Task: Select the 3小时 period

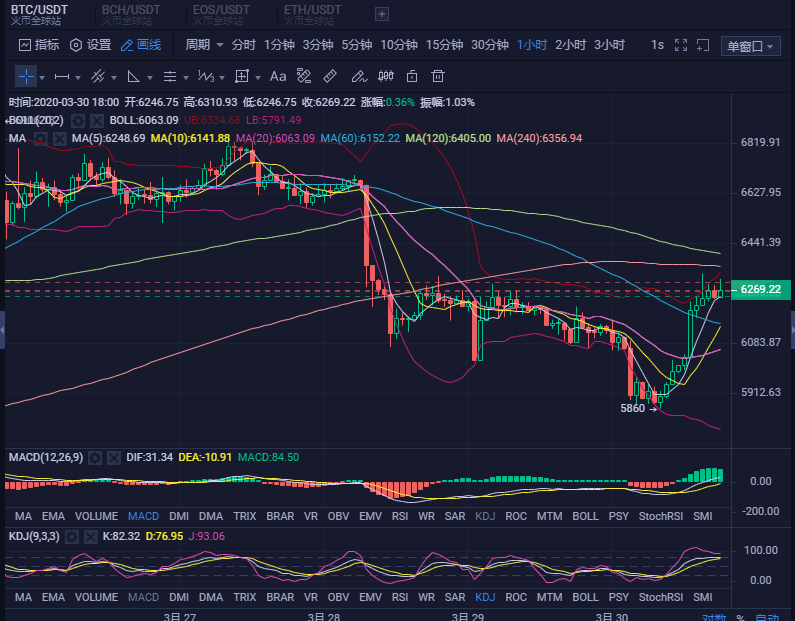Action: click(x=609, y=45)
